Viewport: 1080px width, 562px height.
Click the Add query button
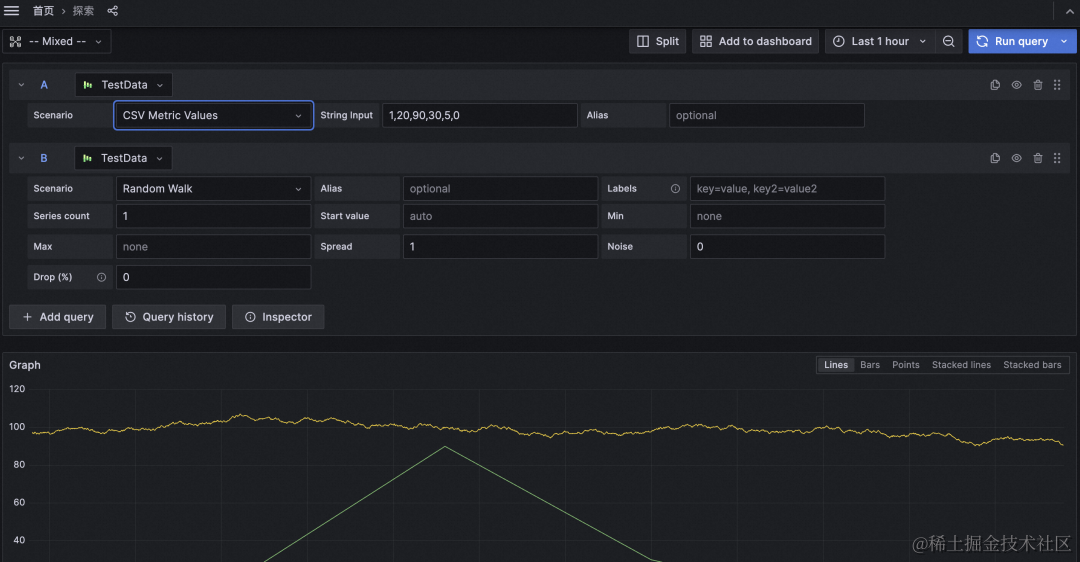(x=58, y=317)
